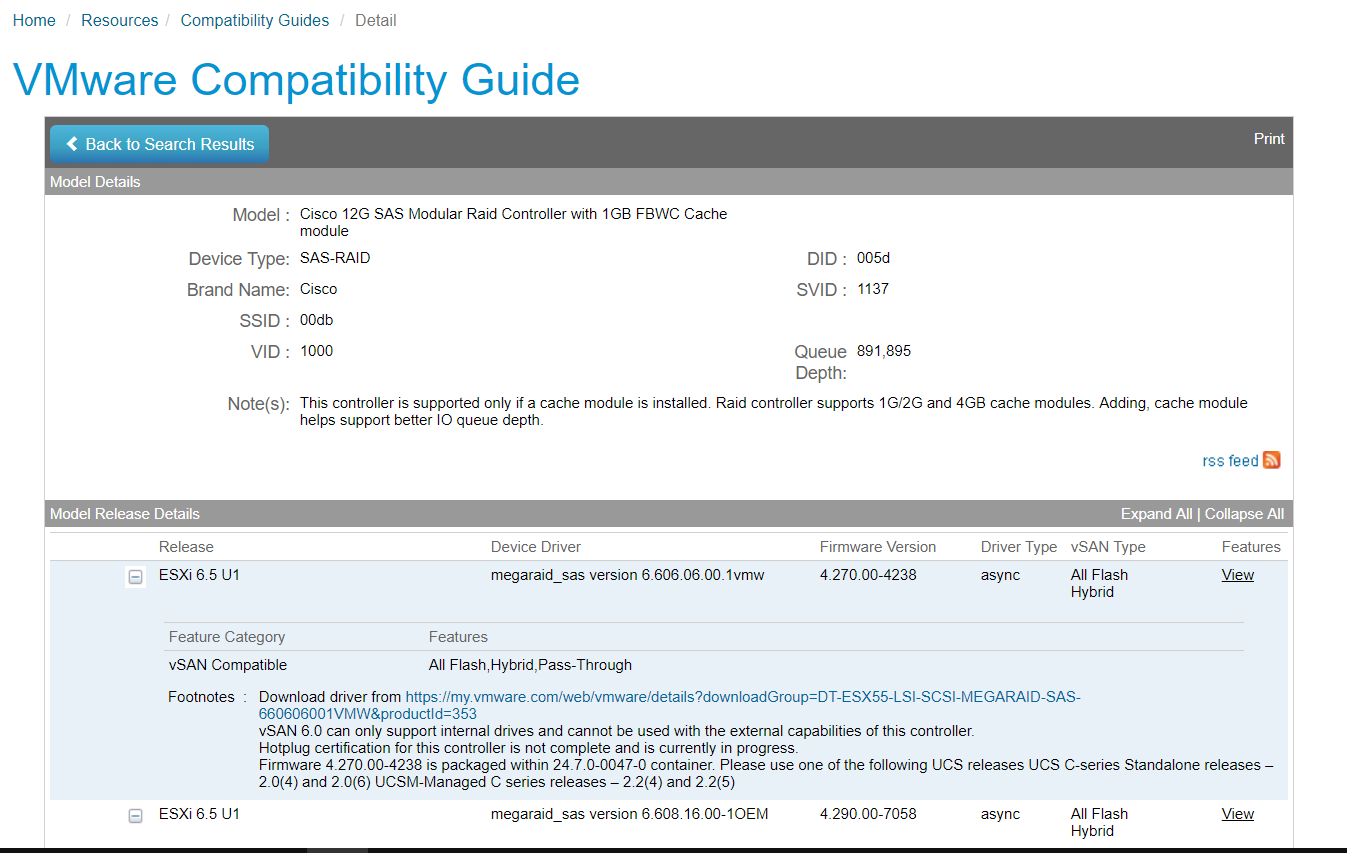The width and height of the screenshot is (1347, 853).
Task: Click Collapse All
Action: (1244, 514)
